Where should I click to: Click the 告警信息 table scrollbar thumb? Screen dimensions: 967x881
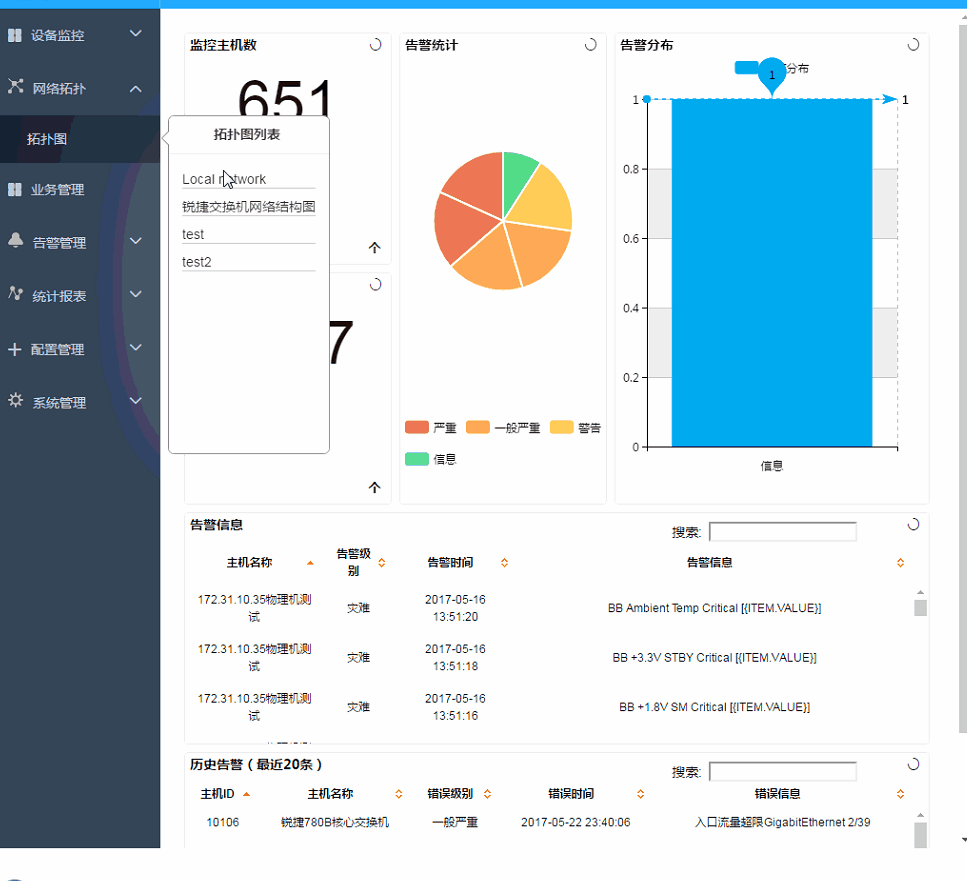[920, 608]
